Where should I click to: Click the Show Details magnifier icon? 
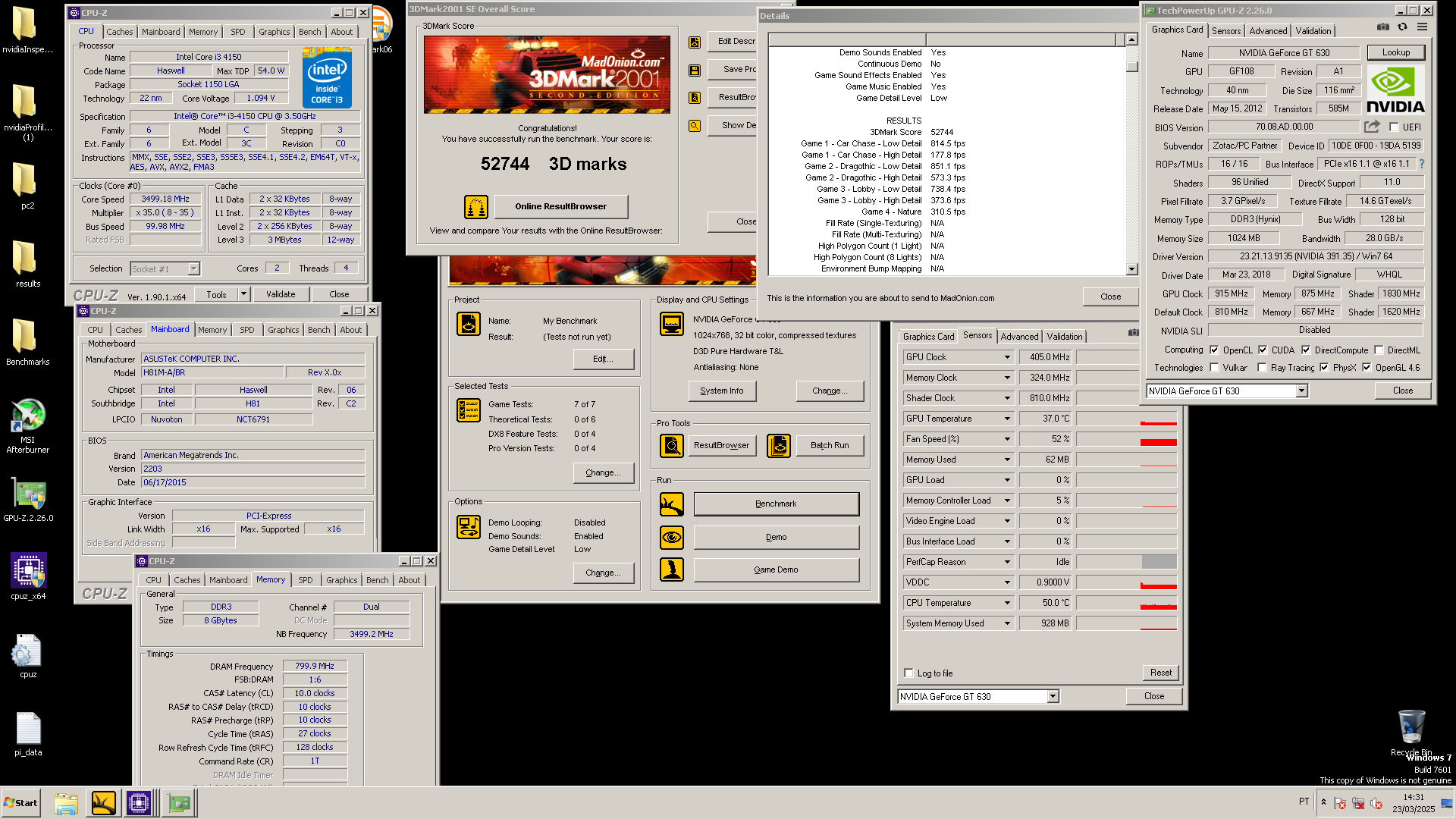coord(695,126)
